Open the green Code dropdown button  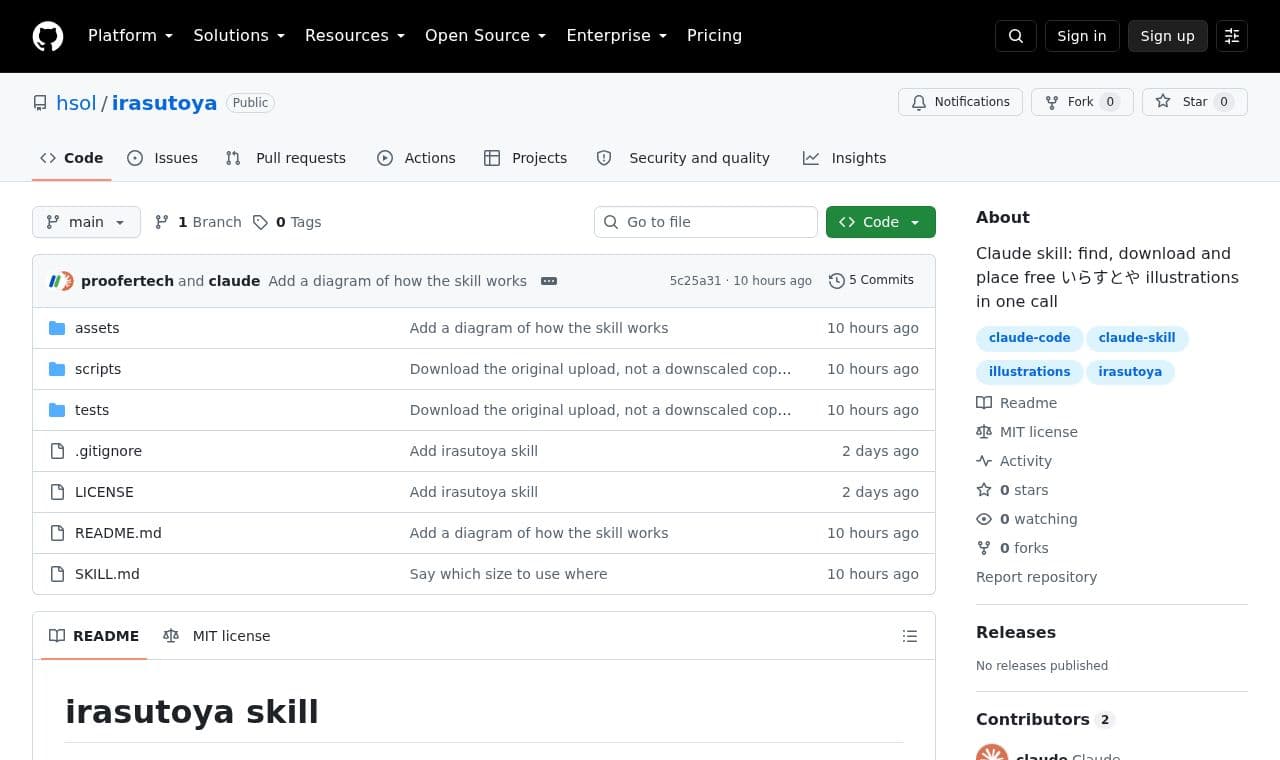(x=881, y=222)
